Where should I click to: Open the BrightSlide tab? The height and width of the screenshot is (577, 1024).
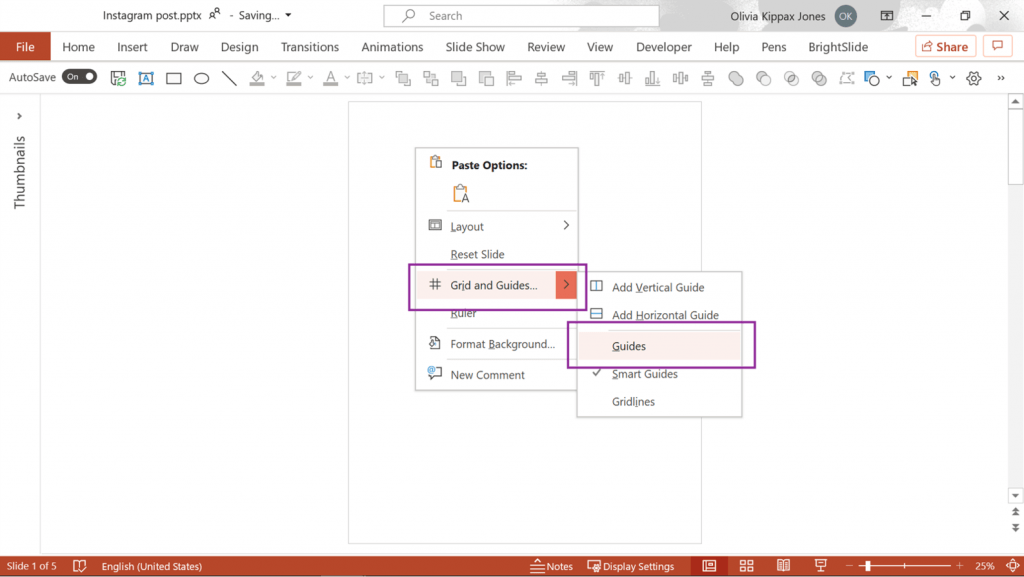click(x=838, y=47)
